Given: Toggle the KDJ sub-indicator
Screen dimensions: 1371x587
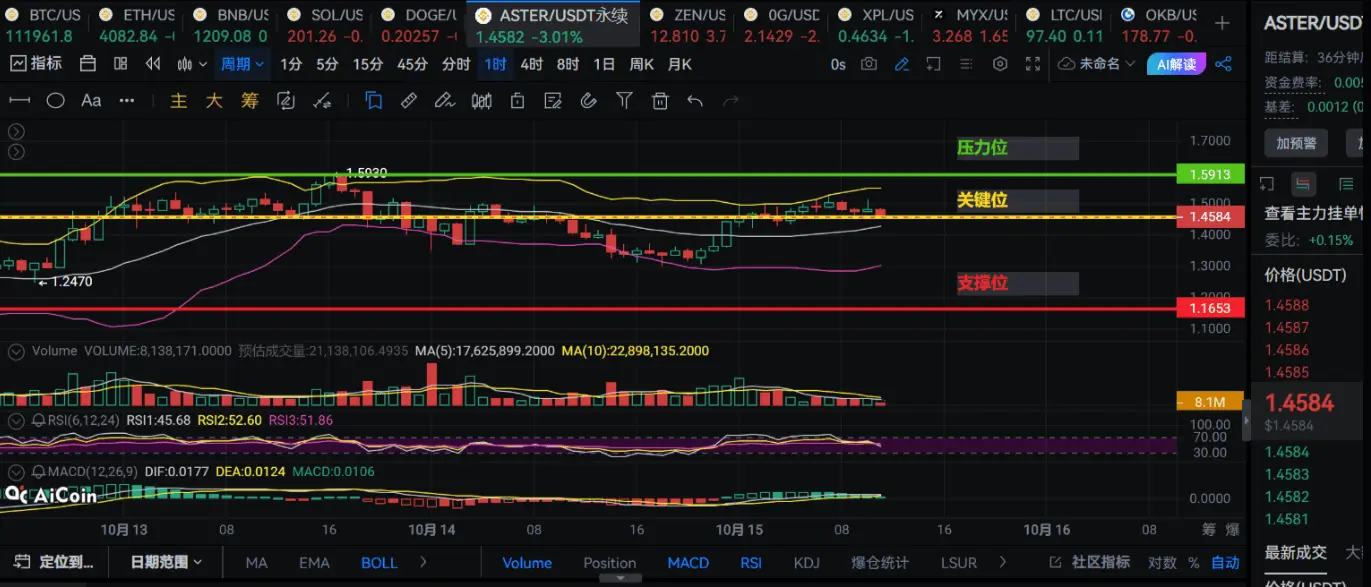Looking at the screenshot, I should [x=806, y=562].
